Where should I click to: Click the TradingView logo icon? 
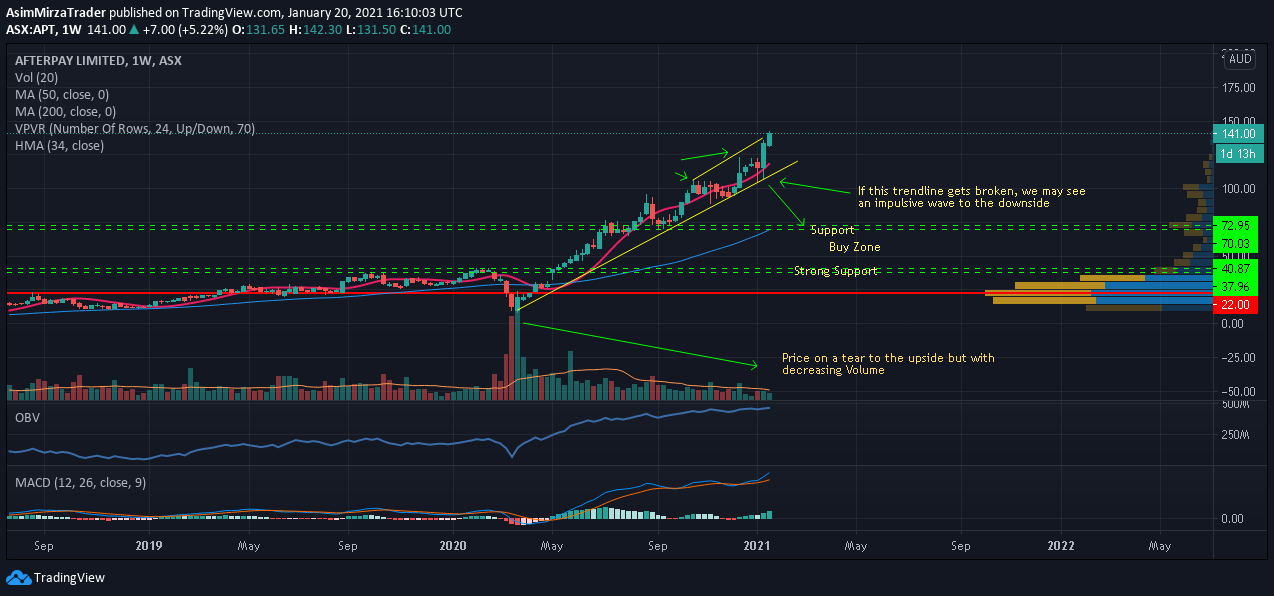click(18, 577)
